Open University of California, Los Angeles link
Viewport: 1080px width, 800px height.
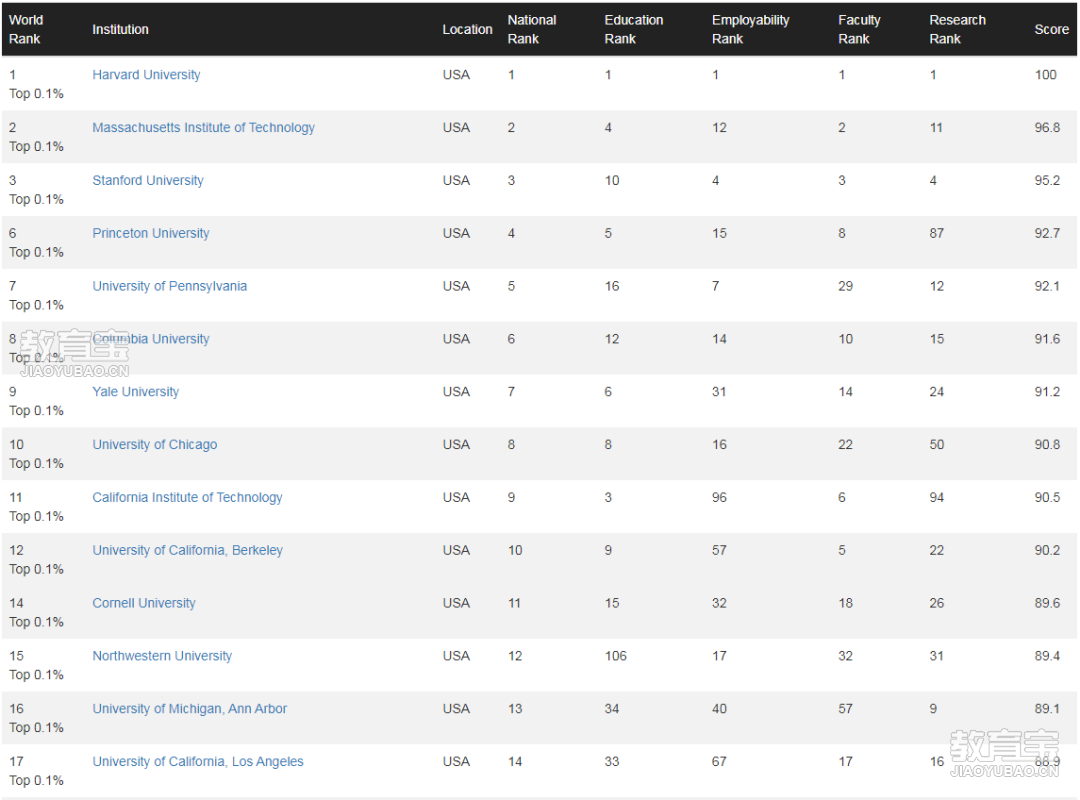(198, 761)
